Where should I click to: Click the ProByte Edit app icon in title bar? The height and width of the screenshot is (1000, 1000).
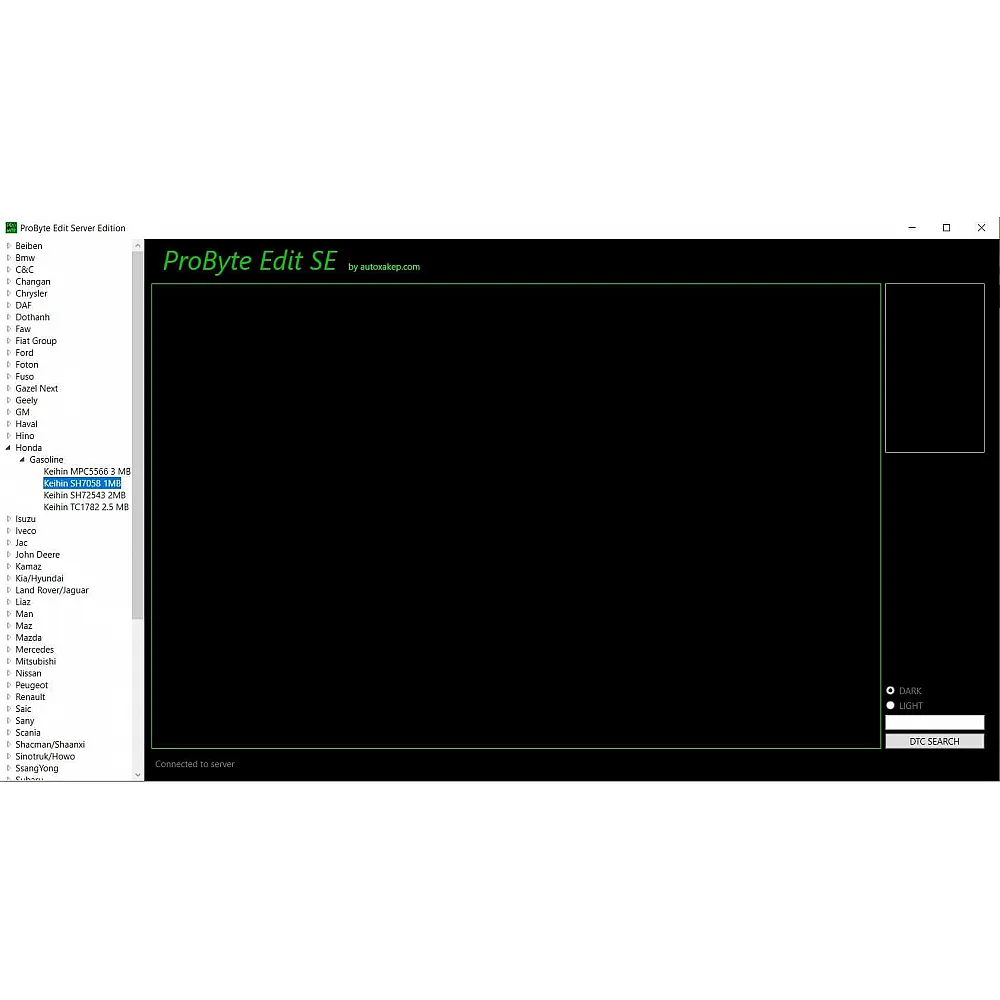pyautogui.click(x=11, y=228)
